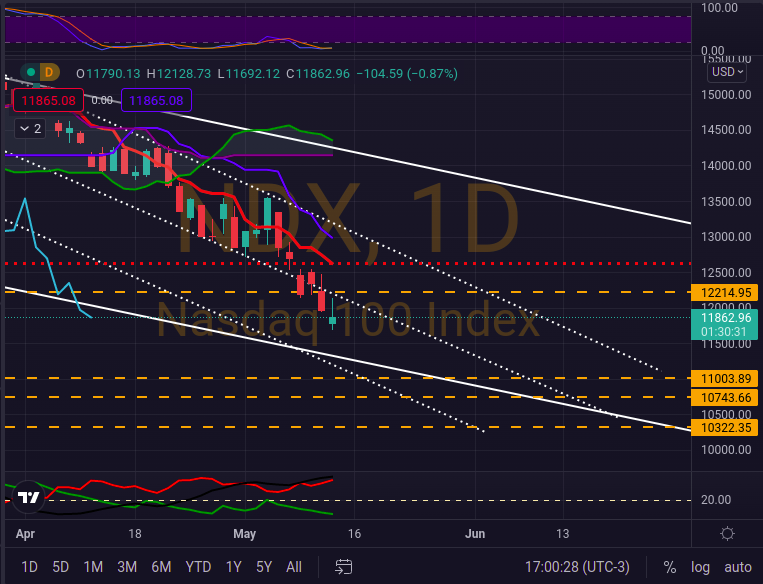Click the 12214.95 price level label
The height and width of the screenshot is (584, 763).
(725, 292)
